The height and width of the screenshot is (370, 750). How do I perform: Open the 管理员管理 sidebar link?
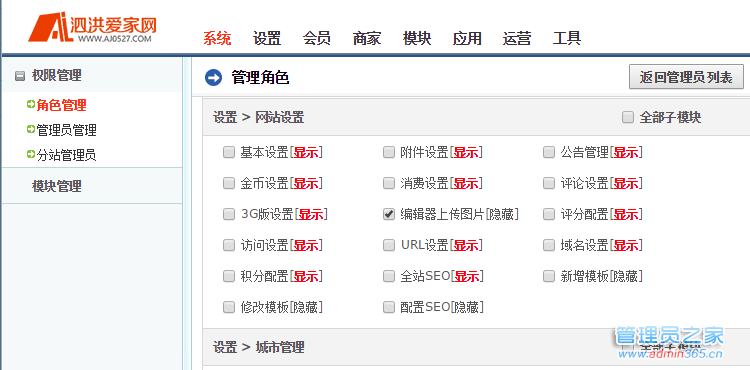point(66,130)
